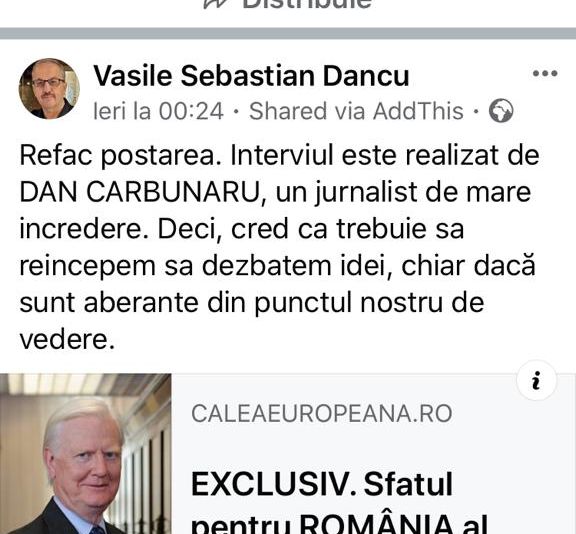576x534 pixels.
Task: Open the Vasile Sebastian Dancu profile name
Action: [x=251, y=76]
